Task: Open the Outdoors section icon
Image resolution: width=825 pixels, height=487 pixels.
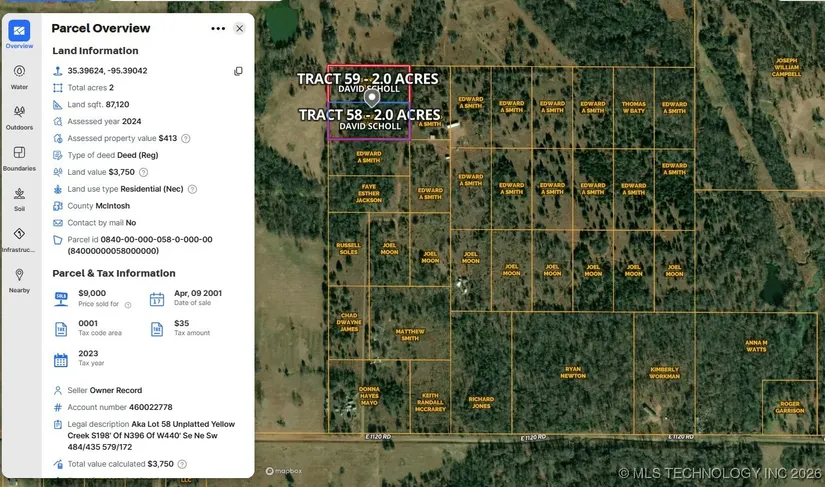Action: pyautogui.click(x=19, y=116)
